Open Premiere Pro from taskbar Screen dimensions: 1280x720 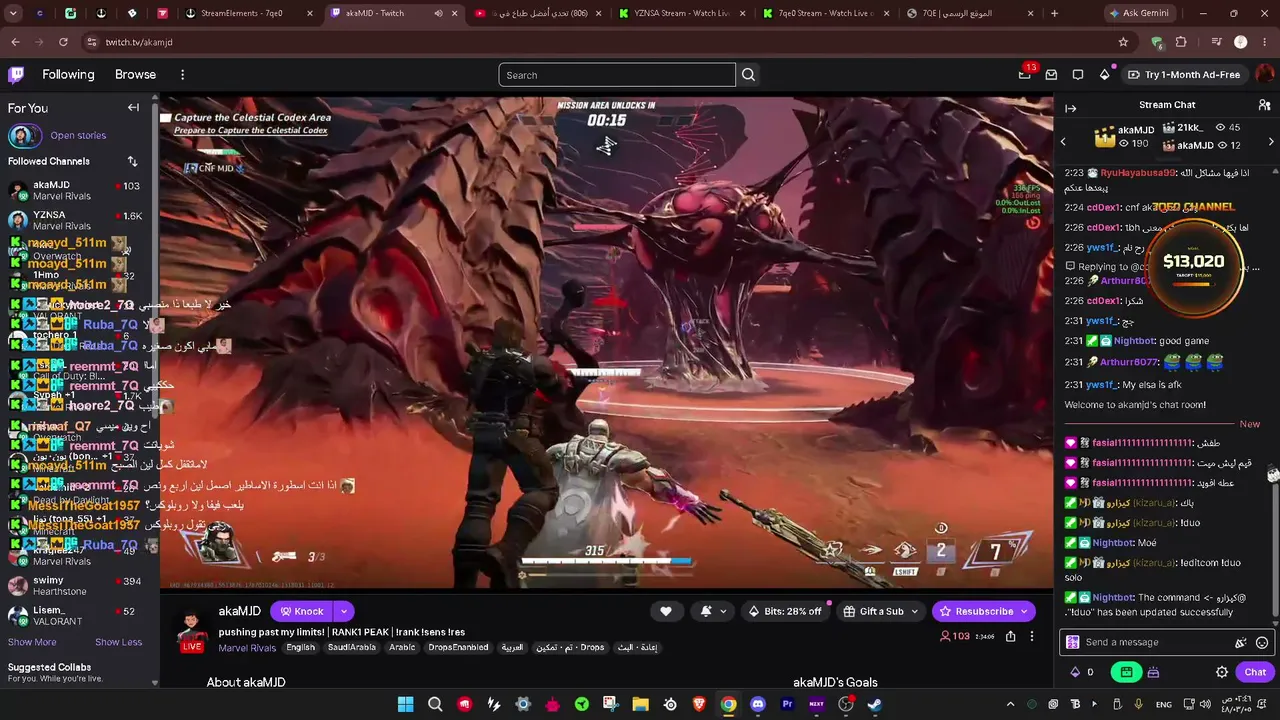[x=787, y=704]
